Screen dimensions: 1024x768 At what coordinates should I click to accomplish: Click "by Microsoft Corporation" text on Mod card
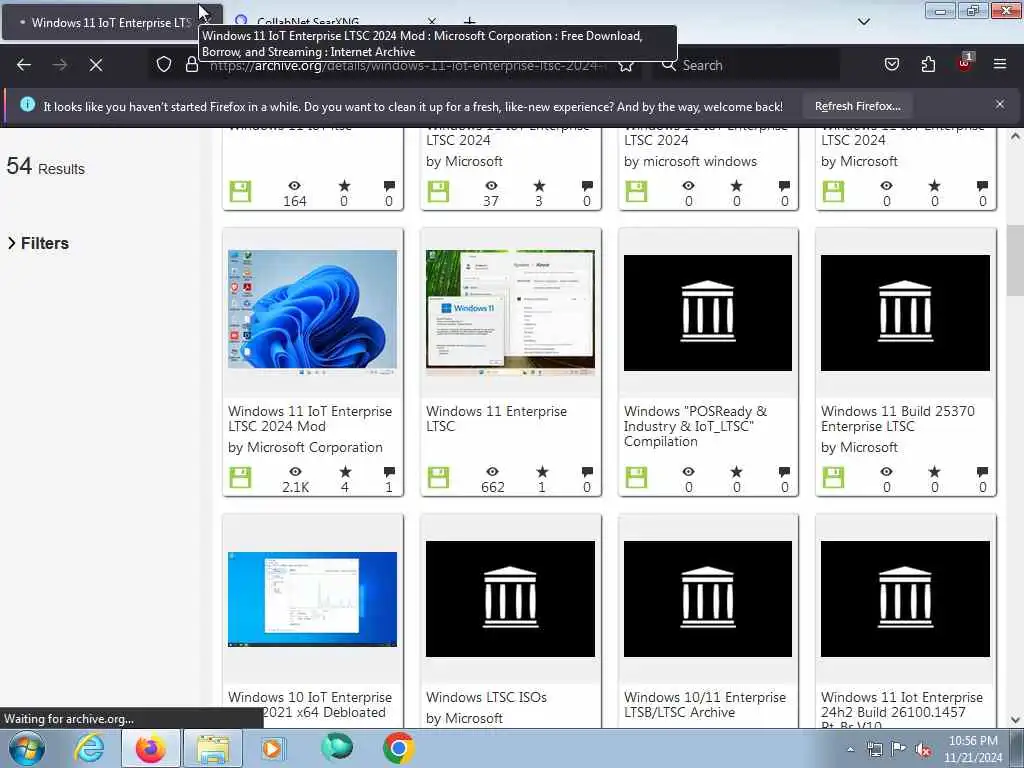click(x=305, y=447)
